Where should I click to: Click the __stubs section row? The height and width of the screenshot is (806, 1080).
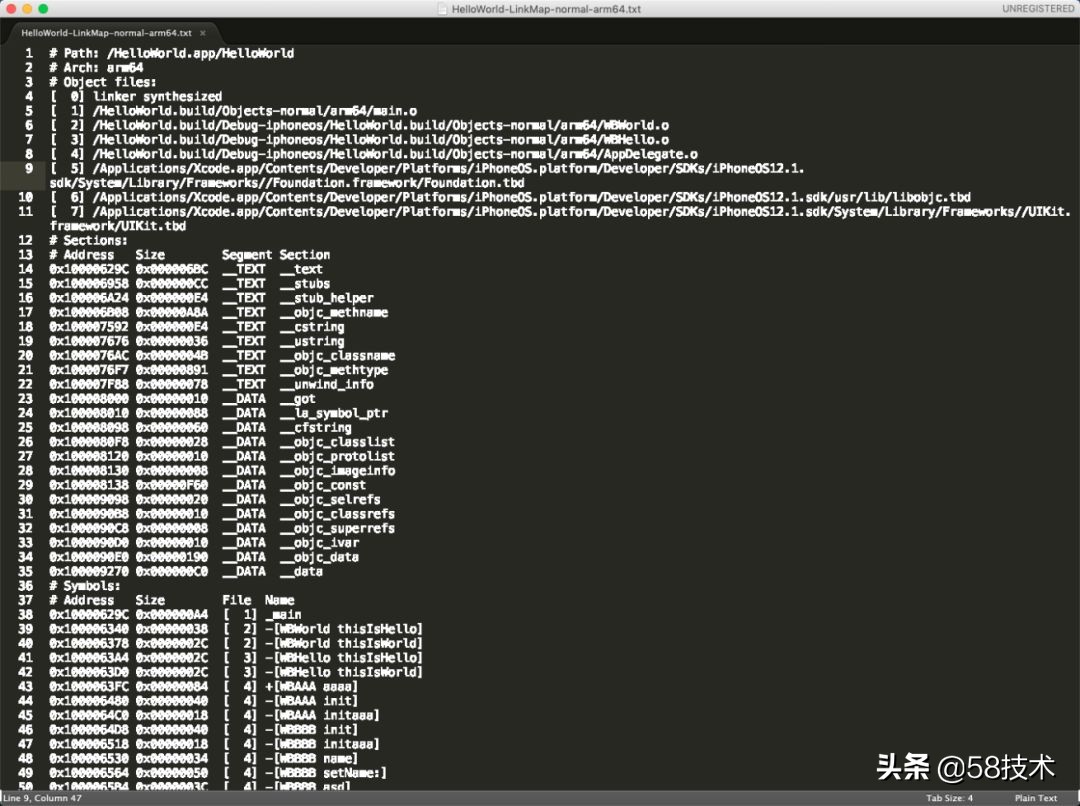[x=189, y=284]
